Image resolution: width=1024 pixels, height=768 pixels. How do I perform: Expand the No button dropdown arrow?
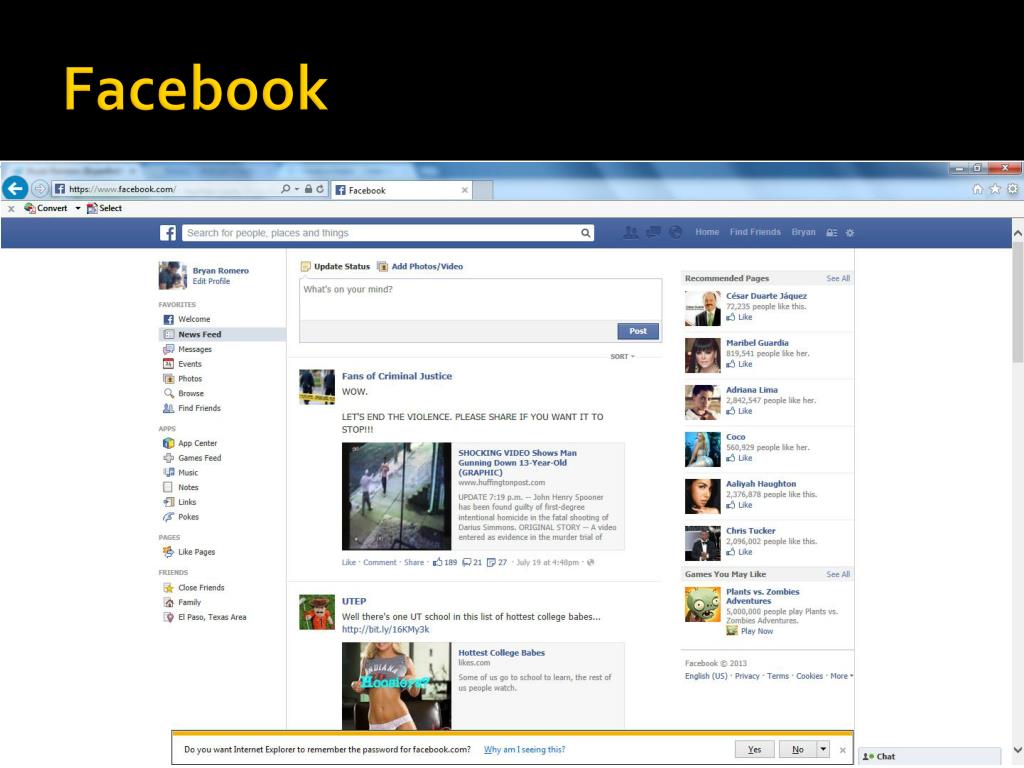click(x=824, y=750)
